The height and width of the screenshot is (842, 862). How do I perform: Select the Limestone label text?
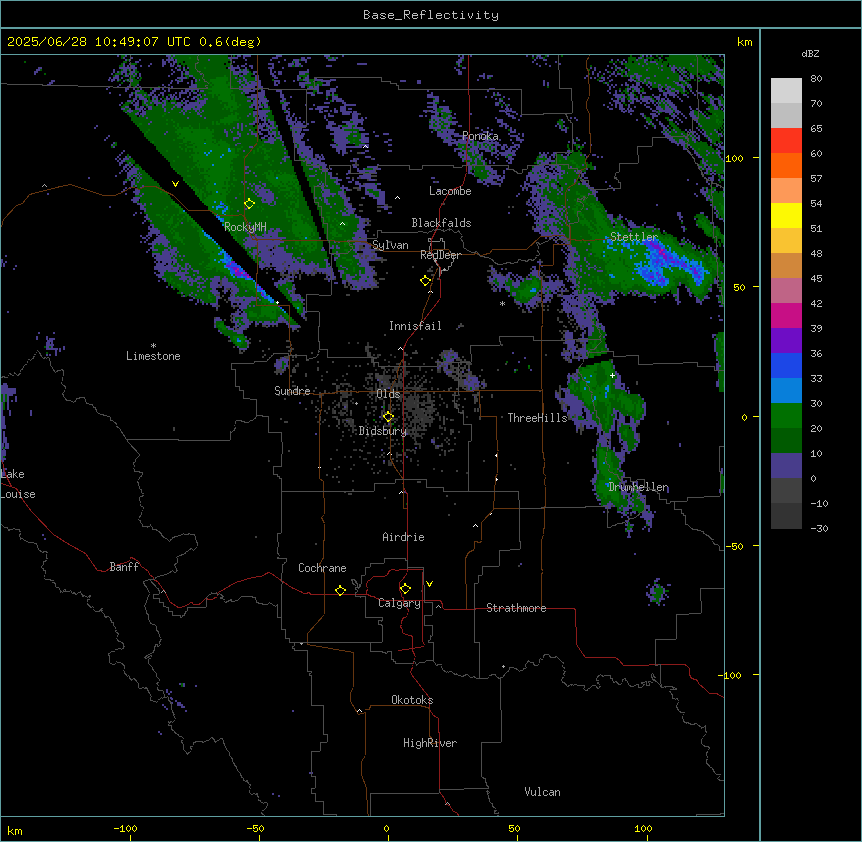point(153,356)
